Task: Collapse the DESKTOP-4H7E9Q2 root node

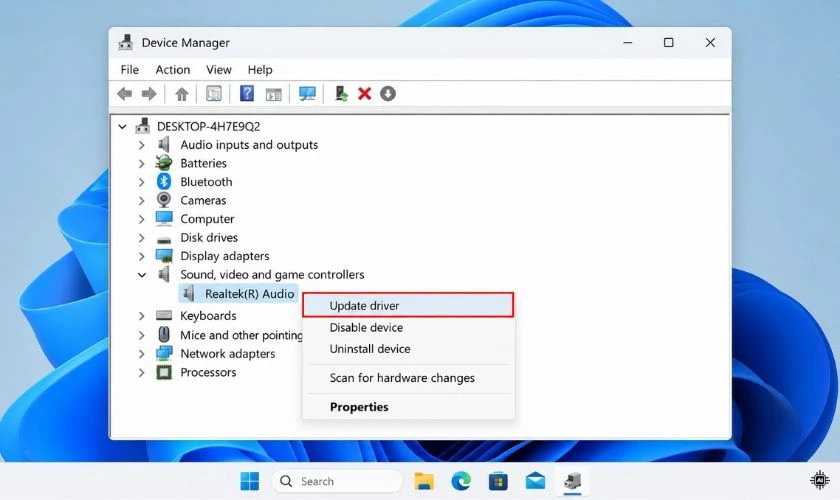Action: [x=123, y=126]
